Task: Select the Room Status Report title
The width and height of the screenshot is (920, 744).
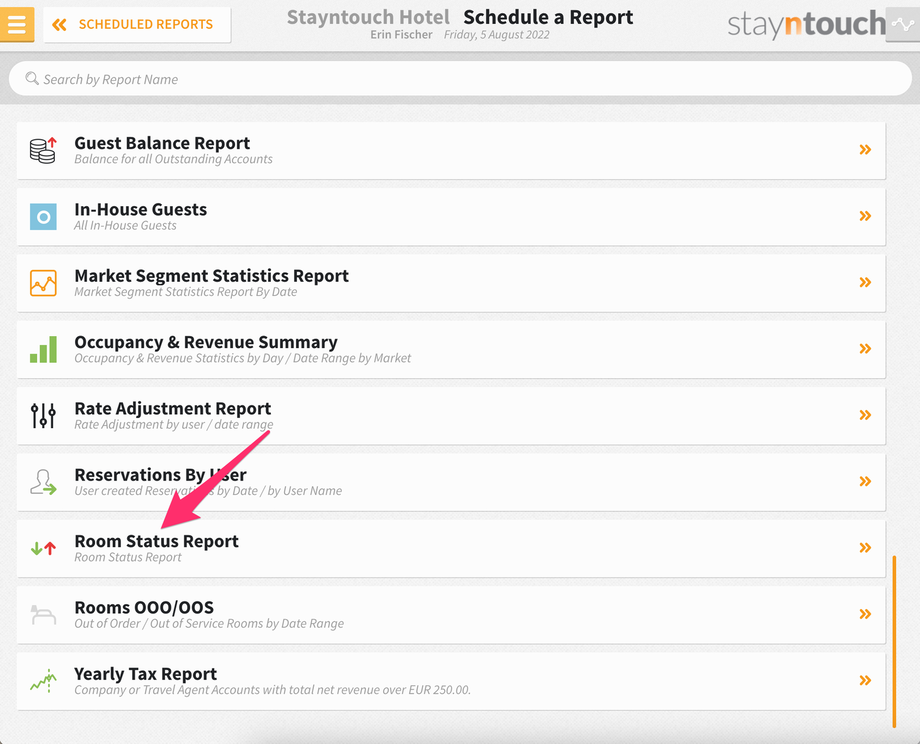Action: [157, 541]
